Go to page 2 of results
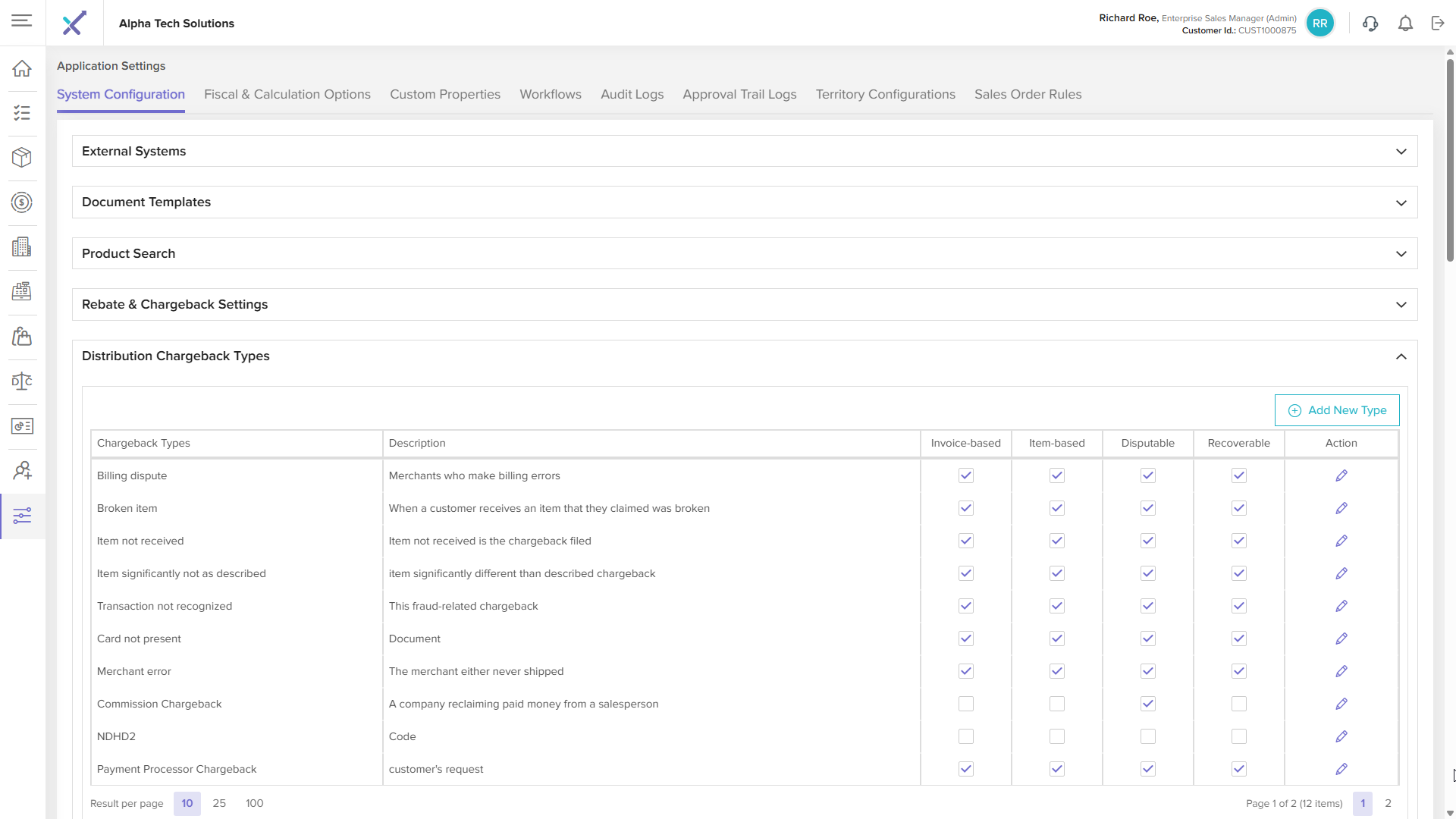 click(x=1388, y=803)
